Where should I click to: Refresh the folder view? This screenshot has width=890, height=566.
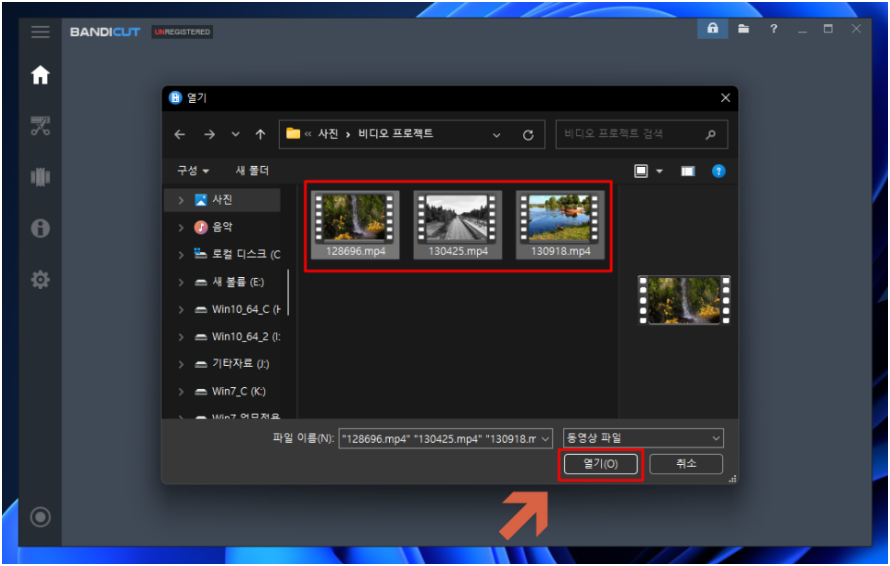(x=528, y=135)
